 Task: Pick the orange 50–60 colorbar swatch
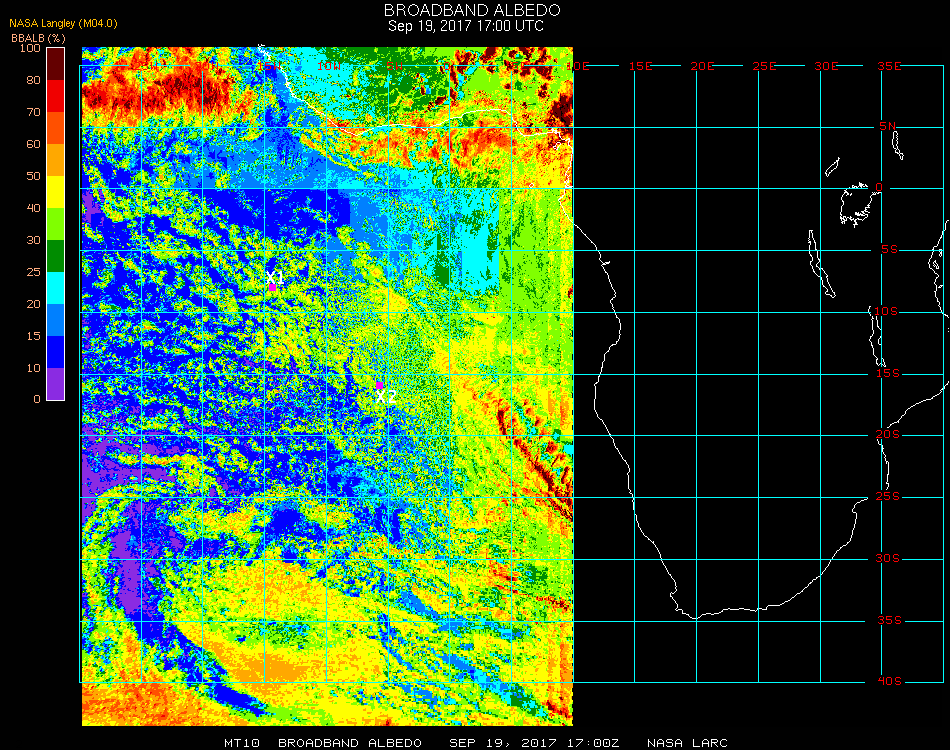coord(56,160)
